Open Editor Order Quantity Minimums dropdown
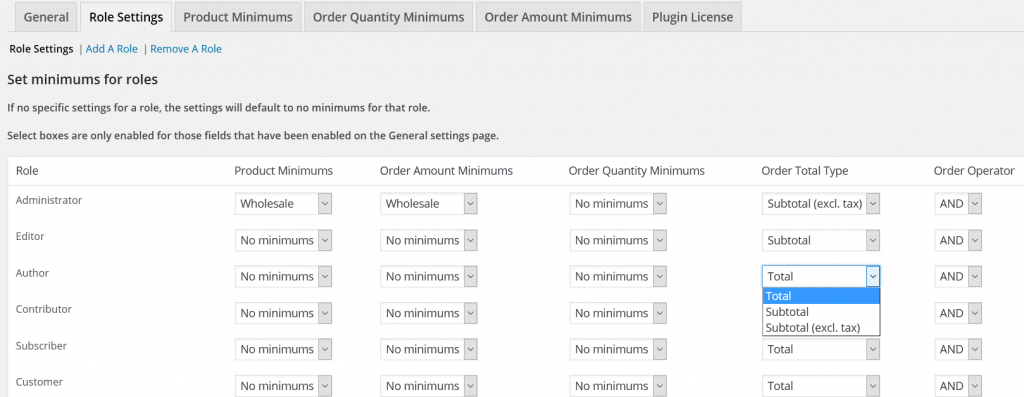The height and width of the screenshot is (397, 1024). click(x=618, y=240)
